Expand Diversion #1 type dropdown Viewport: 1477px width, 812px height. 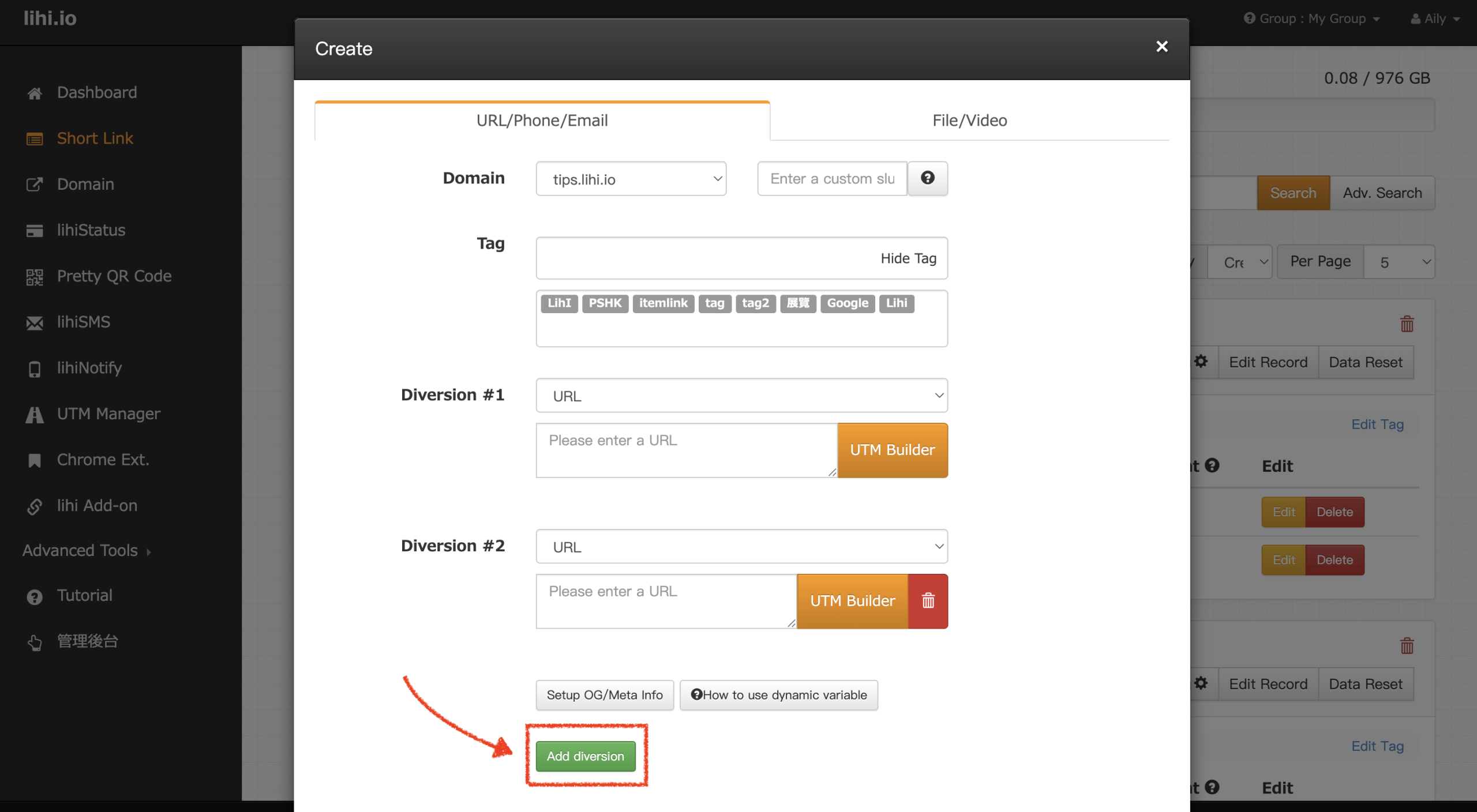[x=741, y=396]
